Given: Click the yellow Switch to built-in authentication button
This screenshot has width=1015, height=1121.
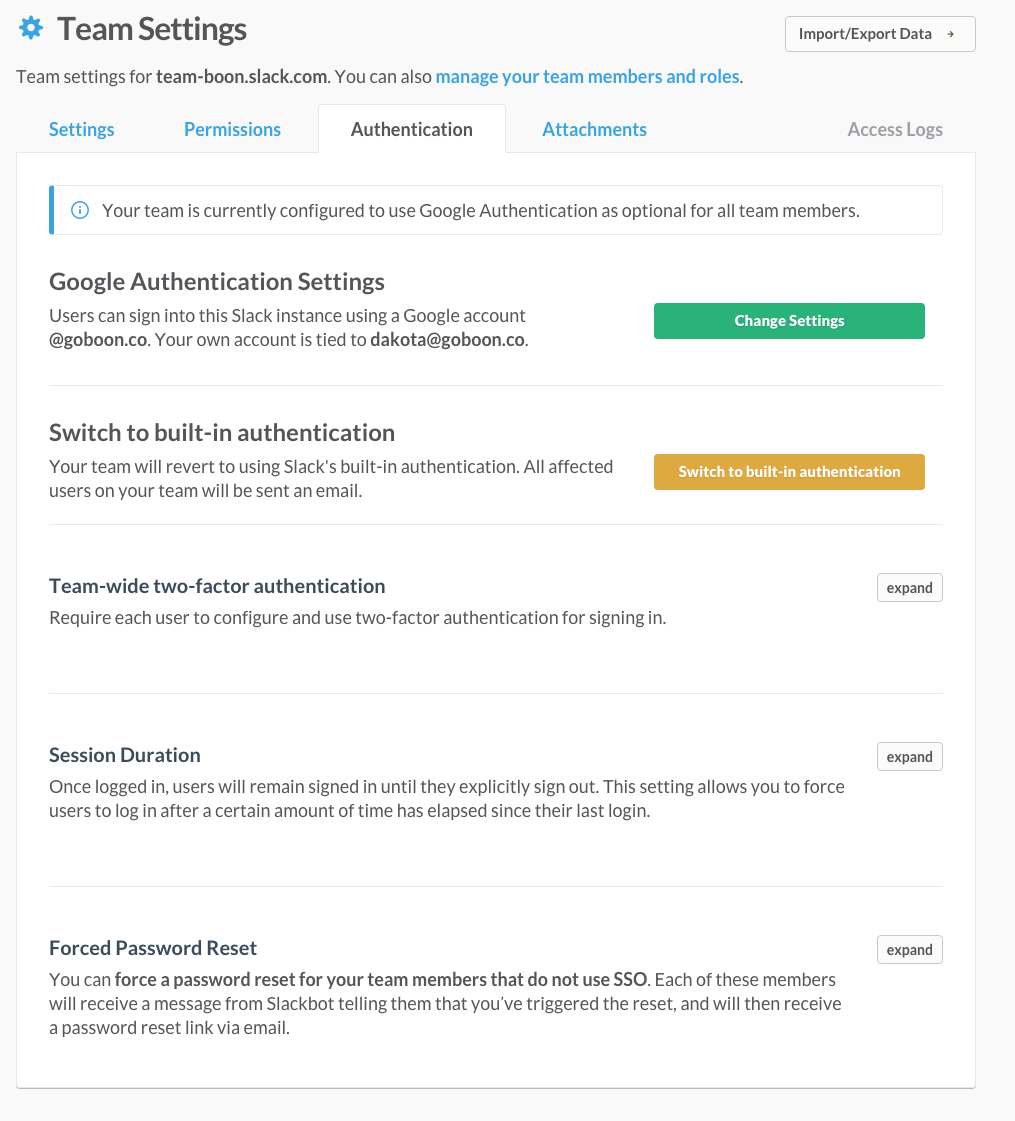Looking at the screenshot, I should tap(789, 472).
